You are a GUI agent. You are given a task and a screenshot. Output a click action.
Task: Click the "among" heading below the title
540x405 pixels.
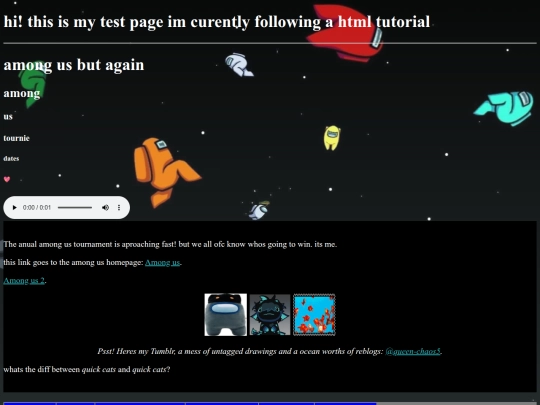(22, 93)
